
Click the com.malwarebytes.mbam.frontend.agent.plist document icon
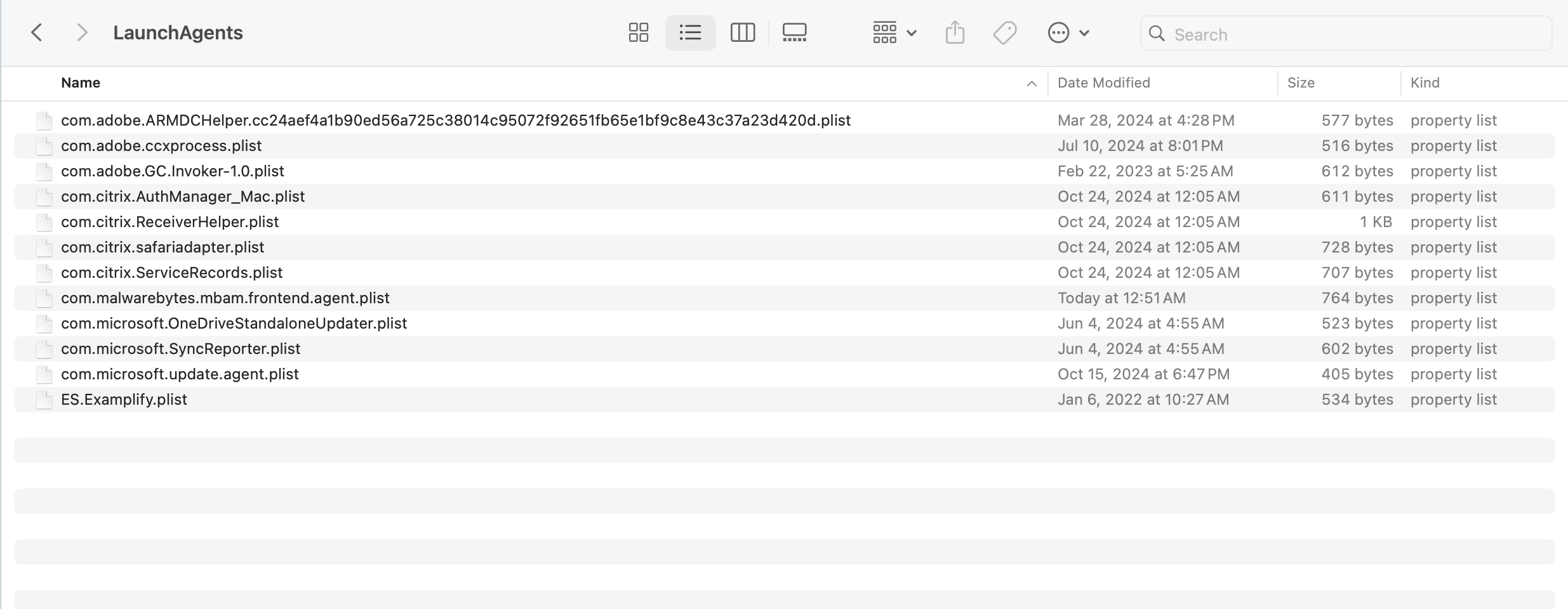(44, 298)
